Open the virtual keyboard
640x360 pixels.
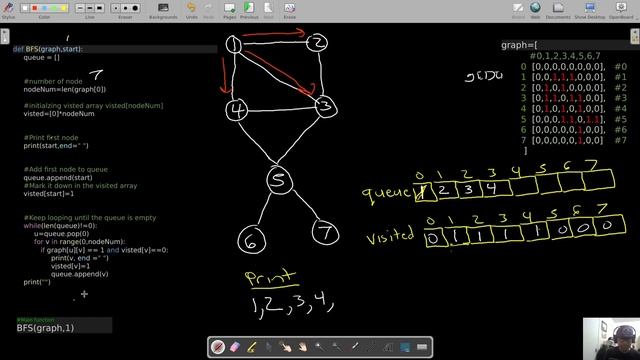click(x=422, y=347)
